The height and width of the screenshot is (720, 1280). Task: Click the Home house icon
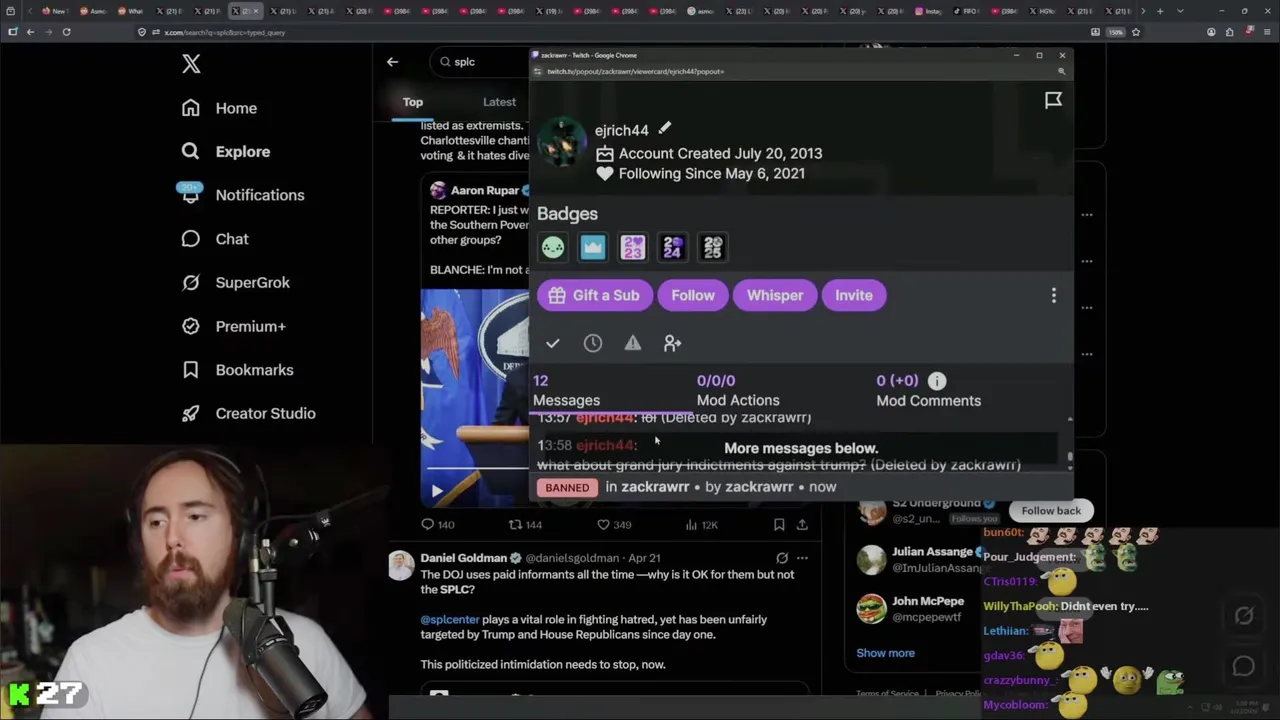pos(191,108)
